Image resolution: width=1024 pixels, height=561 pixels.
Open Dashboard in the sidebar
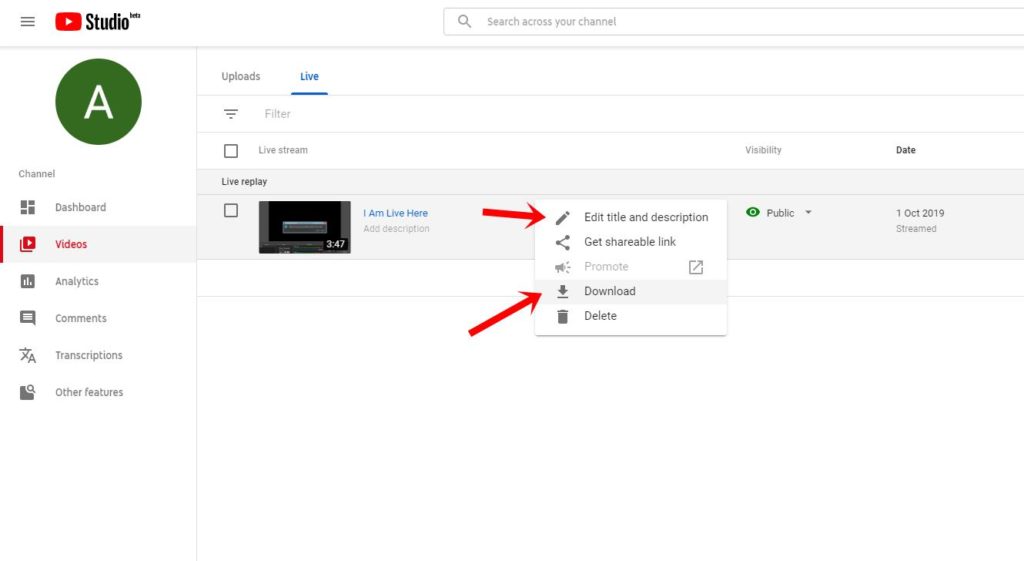click(98, 207)
